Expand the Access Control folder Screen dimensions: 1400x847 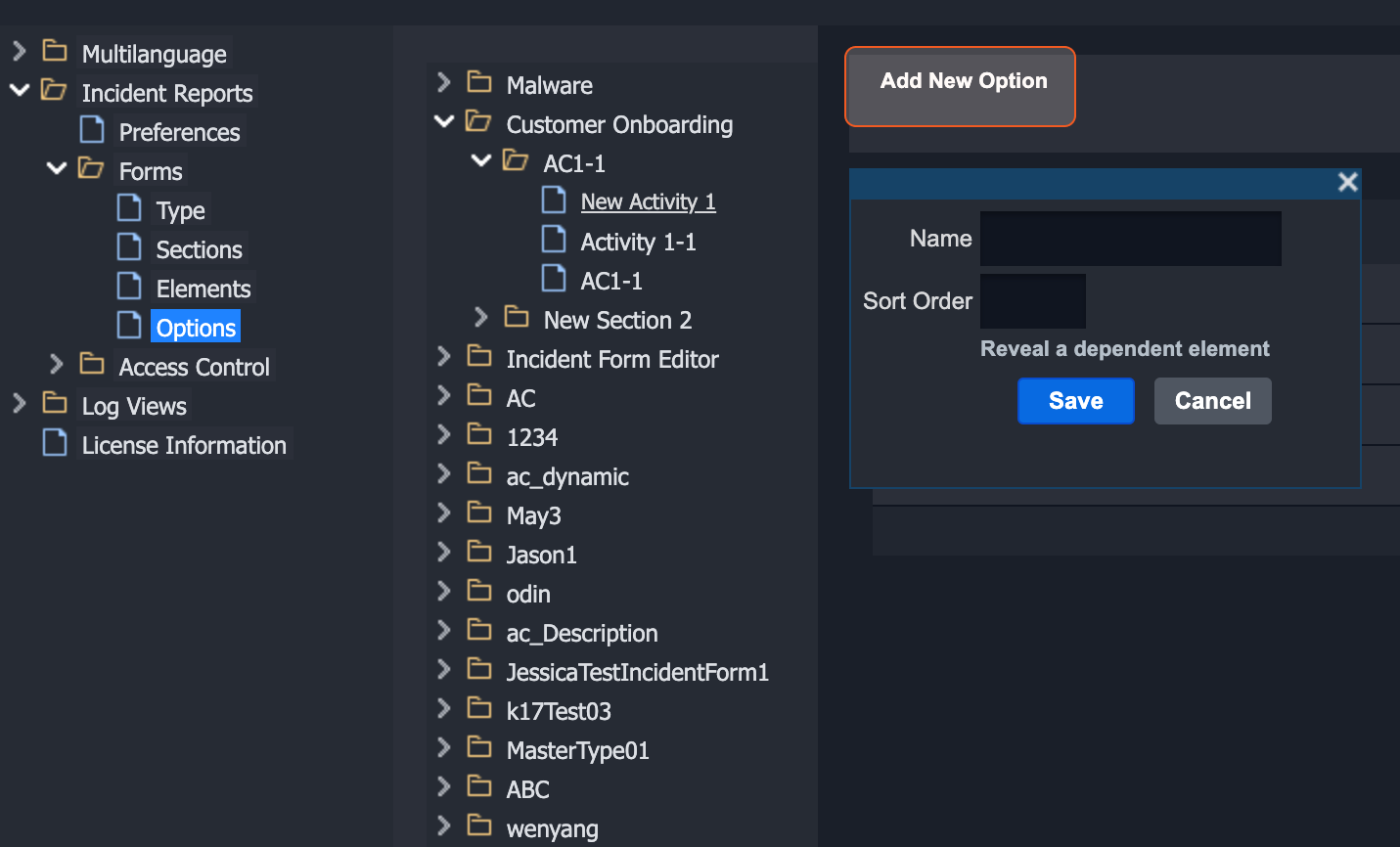tap(57, 365)
